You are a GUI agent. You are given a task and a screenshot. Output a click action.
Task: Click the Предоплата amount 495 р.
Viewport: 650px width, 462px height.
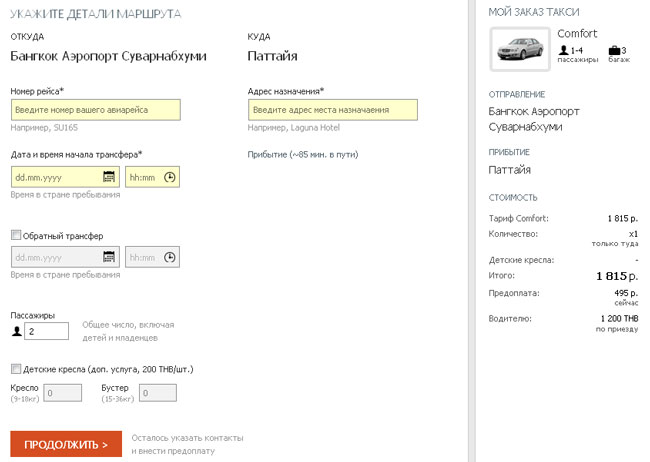point(626,293)
